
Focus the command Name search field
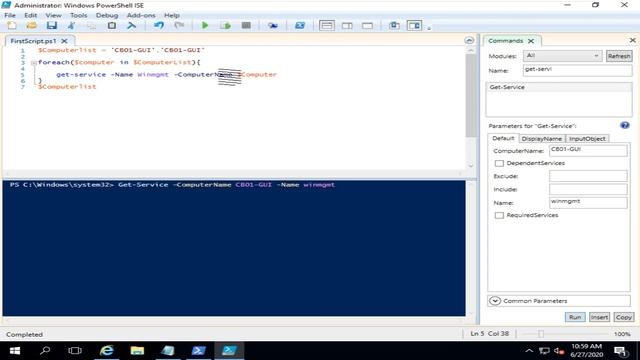click(x=577, y=70)
